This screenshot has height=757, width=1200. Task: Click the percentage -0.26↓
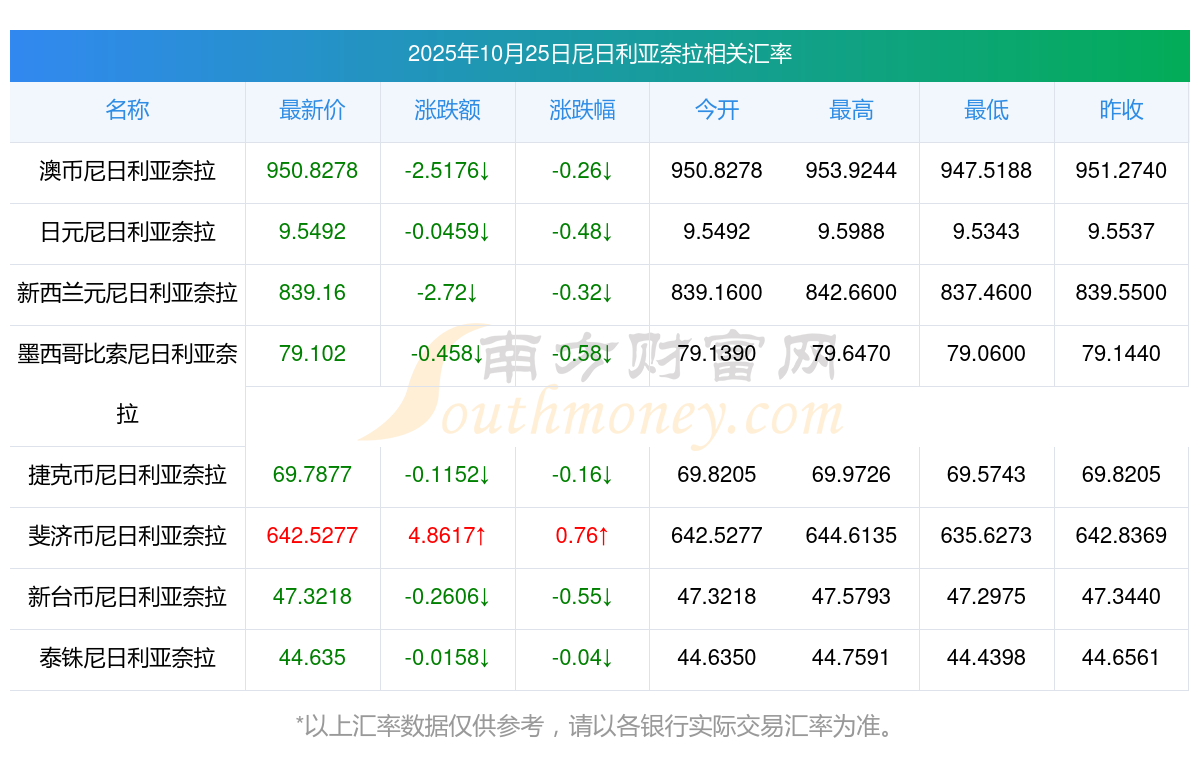tap(582, 171)
